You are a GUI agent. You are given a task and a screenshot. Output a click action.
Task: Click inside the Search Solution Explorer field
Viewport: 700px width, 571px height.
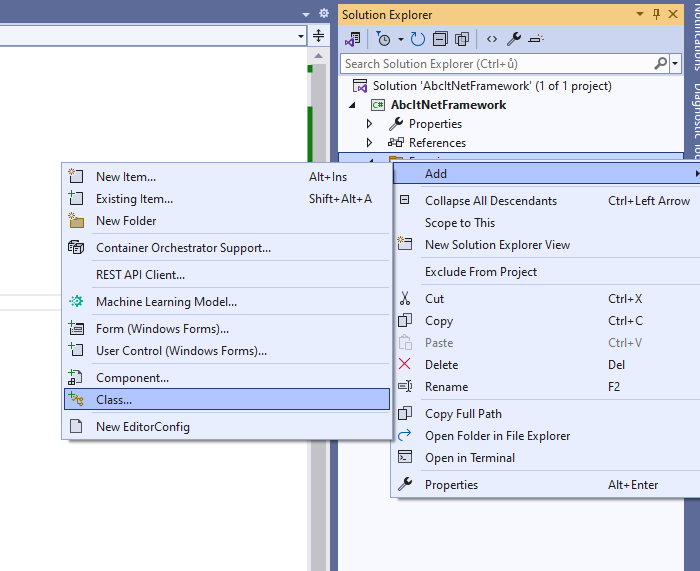coord(495,63)
